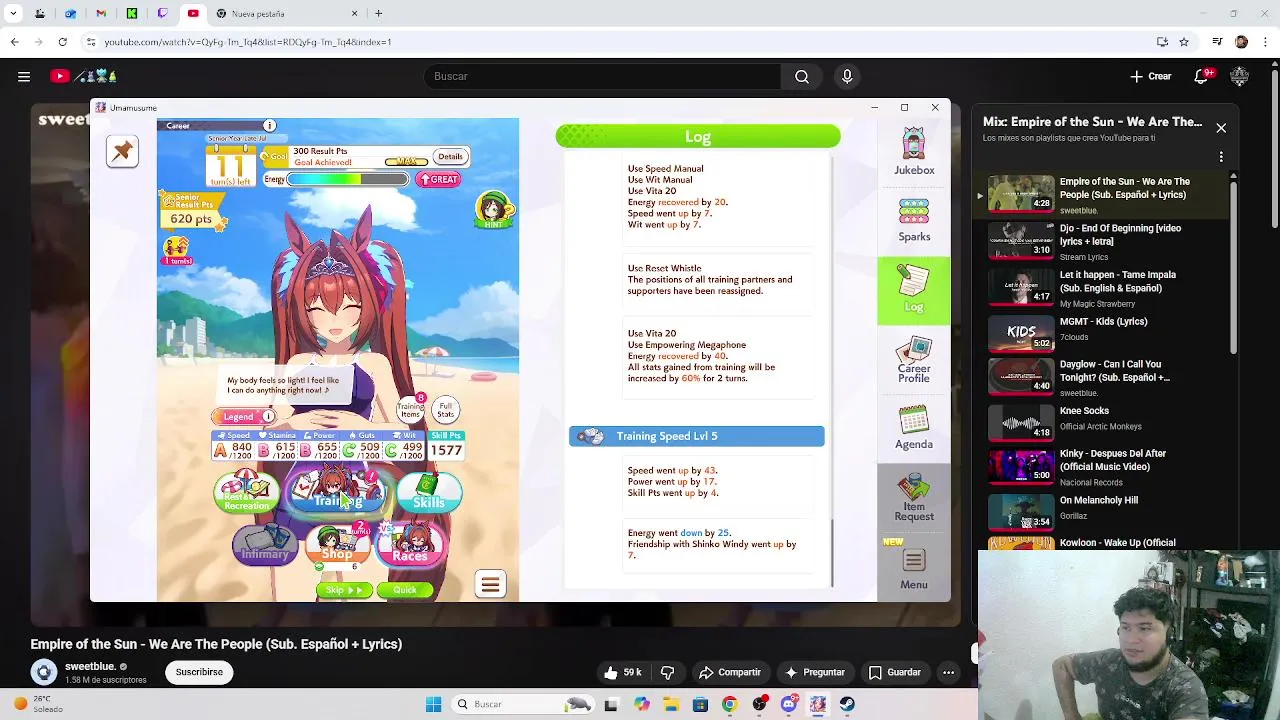Activate voice search microphone

click(x=847, y=76)
